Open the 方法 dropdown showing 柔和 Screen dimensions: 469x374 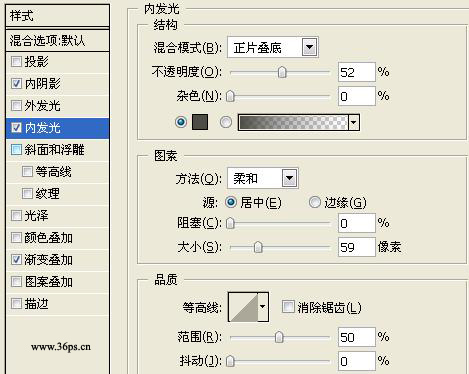tap(263, 178)
